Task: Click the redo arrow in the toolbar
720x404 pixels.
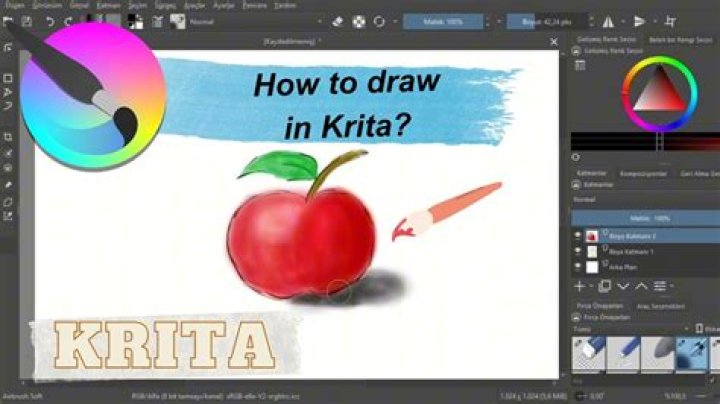Action: (67, 21)
